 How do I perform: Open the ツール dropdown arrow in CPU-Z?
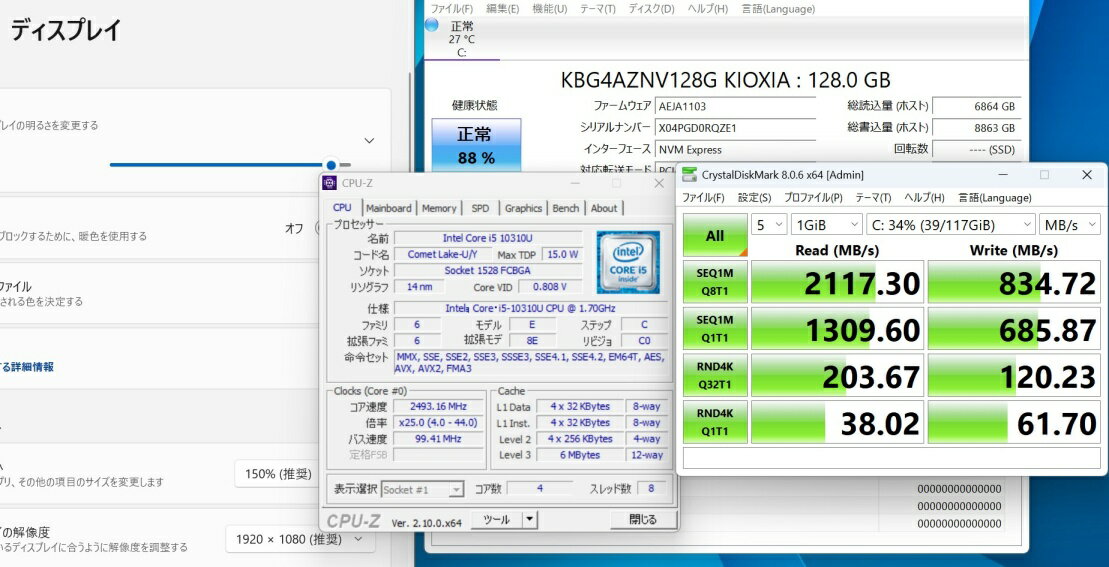[530, 520]
